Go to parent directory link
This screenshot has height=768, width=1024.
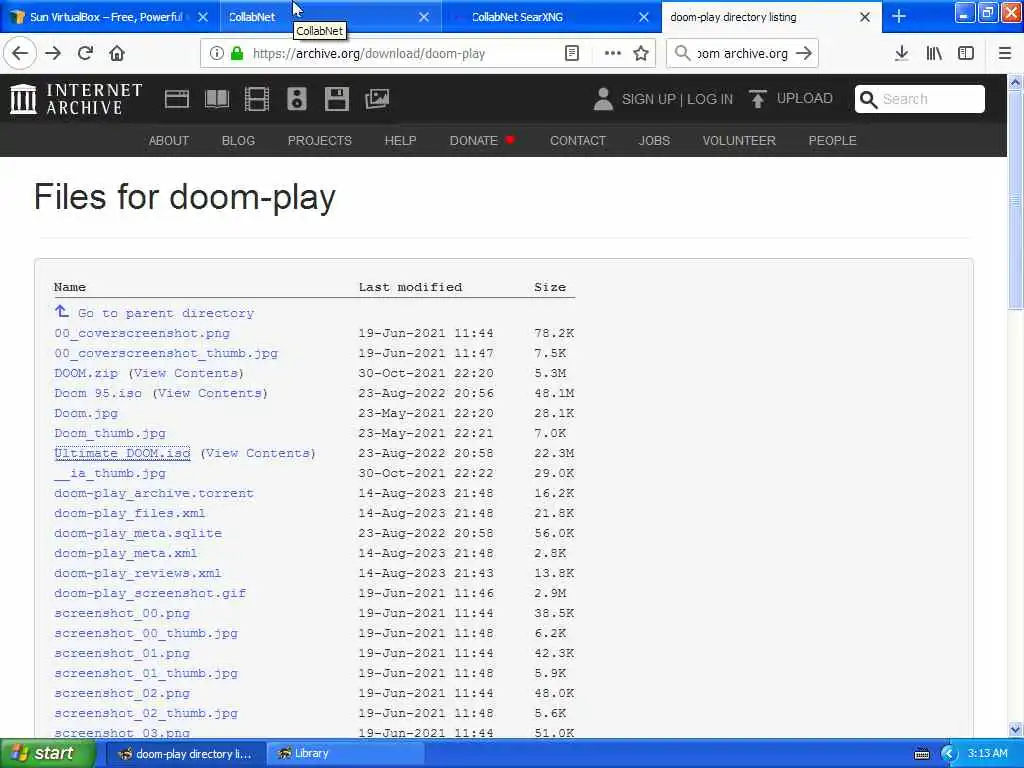pos(165,313)
